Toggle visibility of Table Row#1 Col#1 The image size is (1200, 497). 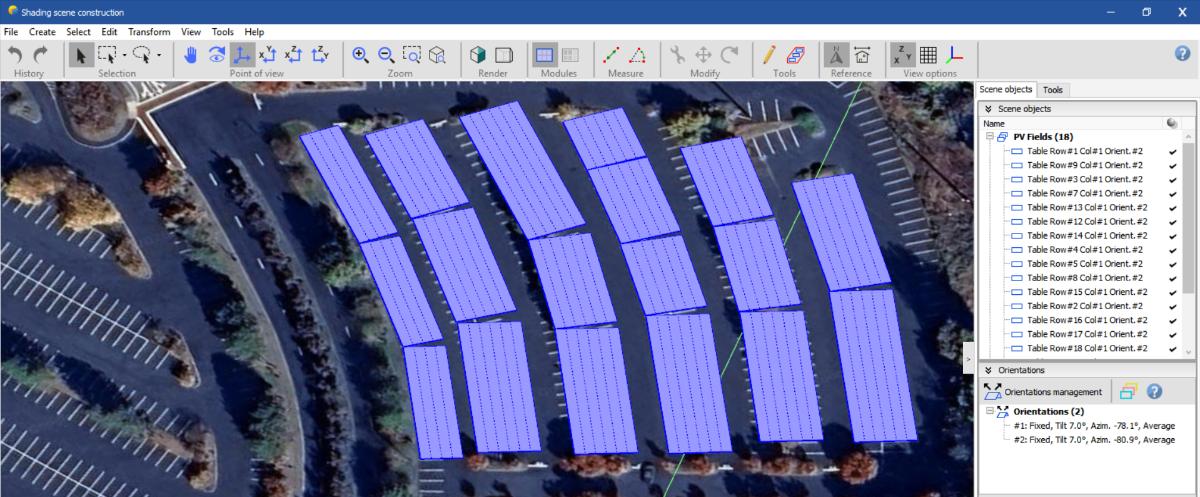point(1172,151)
